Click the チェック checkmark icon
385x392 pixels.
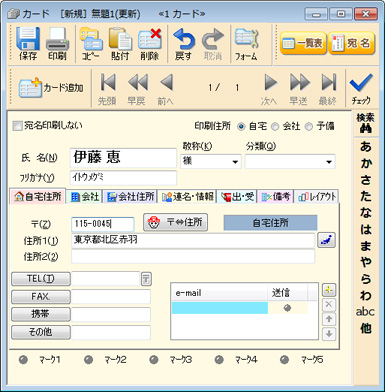tap(361, 84)
